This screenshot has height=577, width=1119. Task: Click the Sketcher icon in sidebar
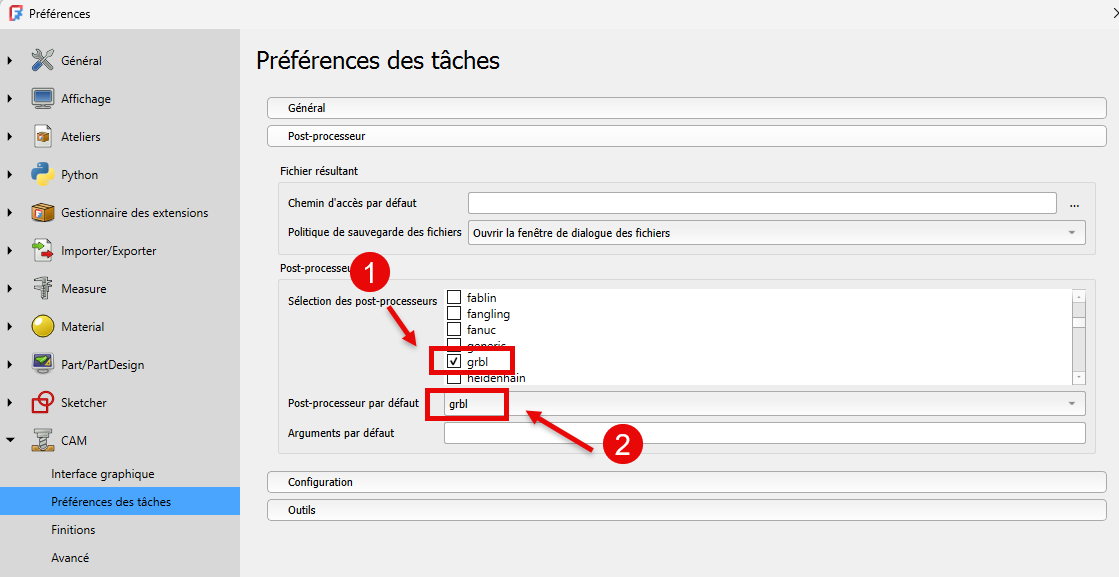coord(42,402)
